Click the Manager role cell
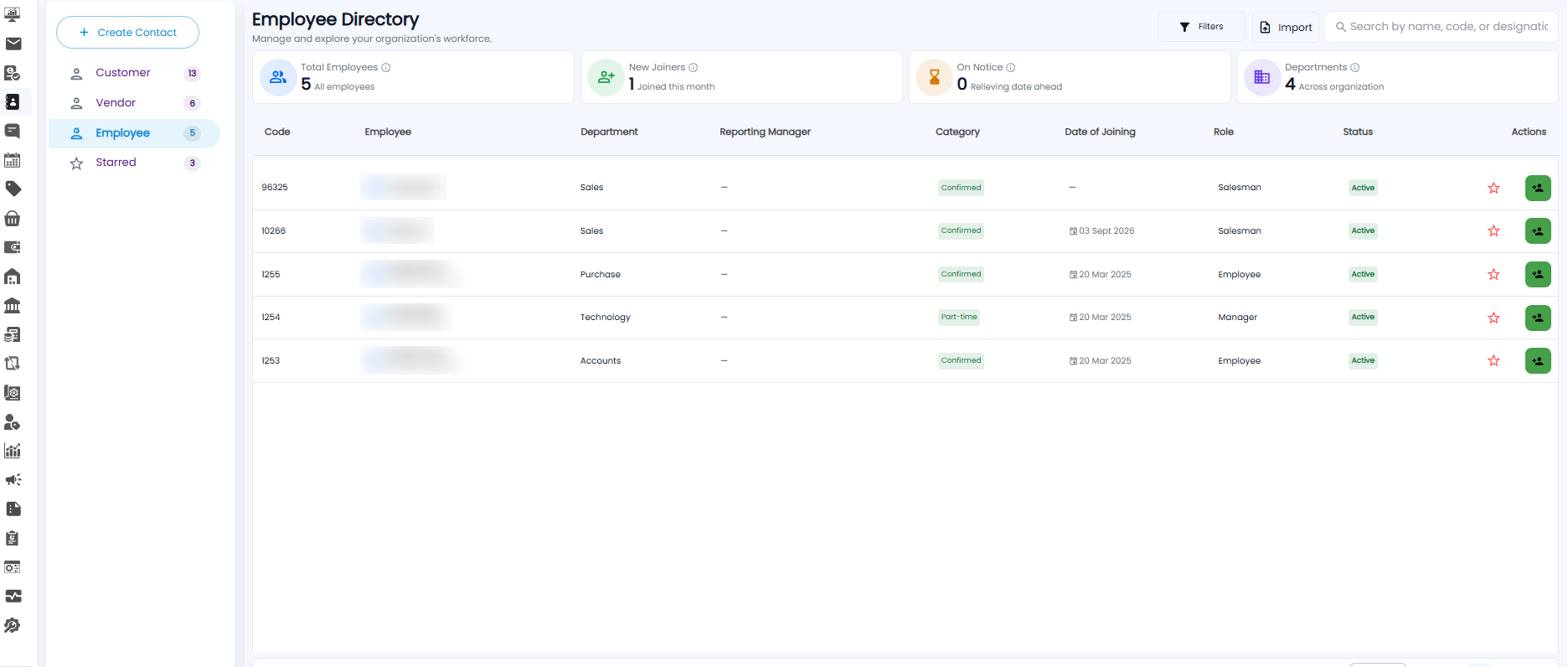Image resolution: width=1568 pixels, height=667 pixels. coord(1238,318)
